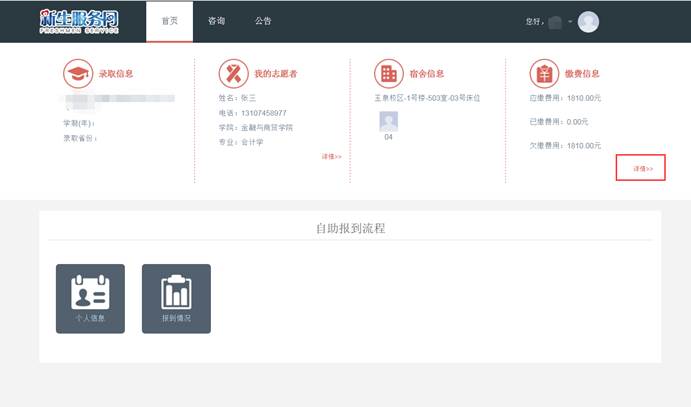This screenshot has height=407, width=691.
Task: Click the 自助报到流程 title
Action: [x=351, y=228]
